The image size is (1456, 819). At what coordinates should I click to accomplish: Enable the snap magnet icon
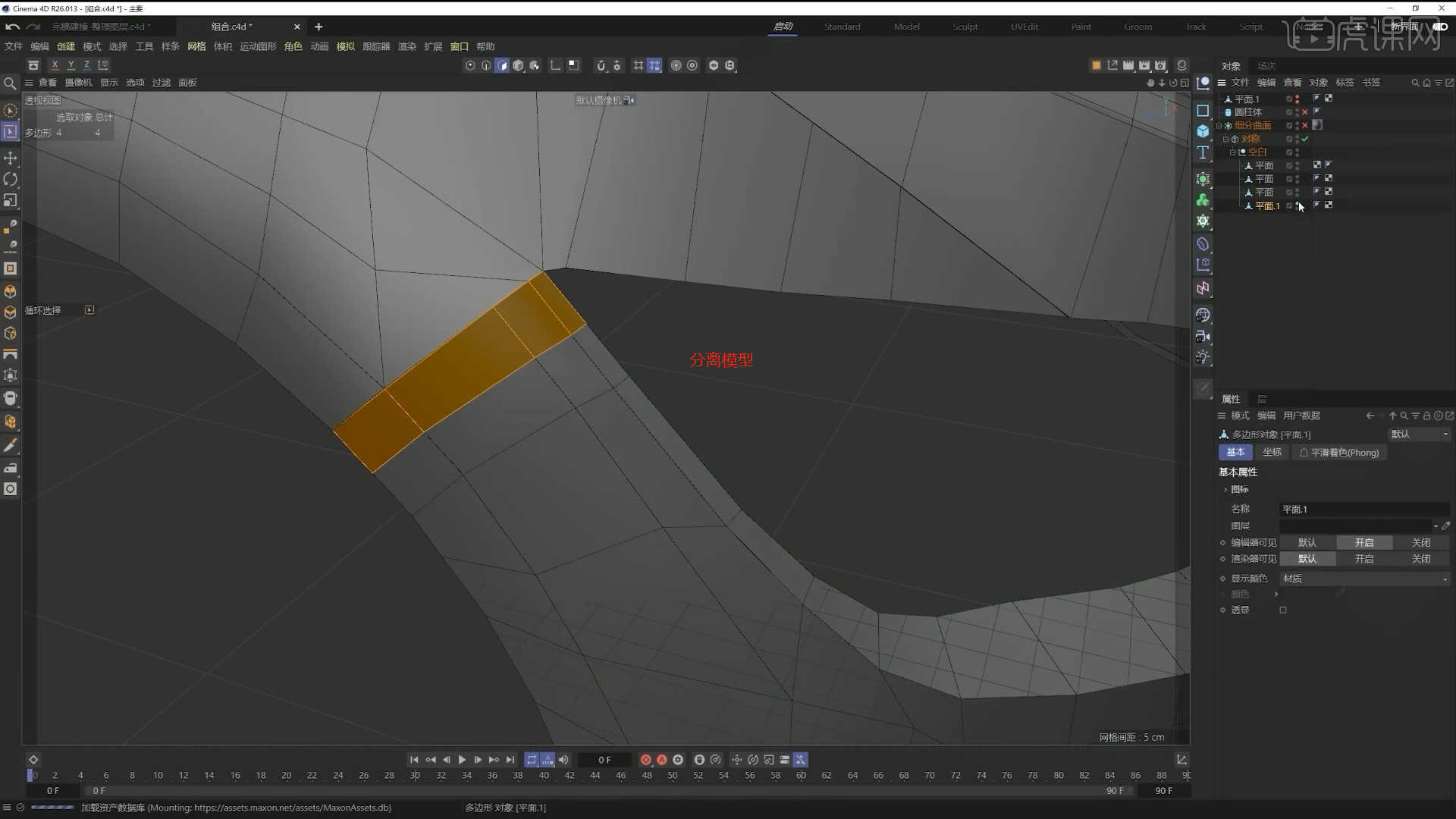coord(601,65)
